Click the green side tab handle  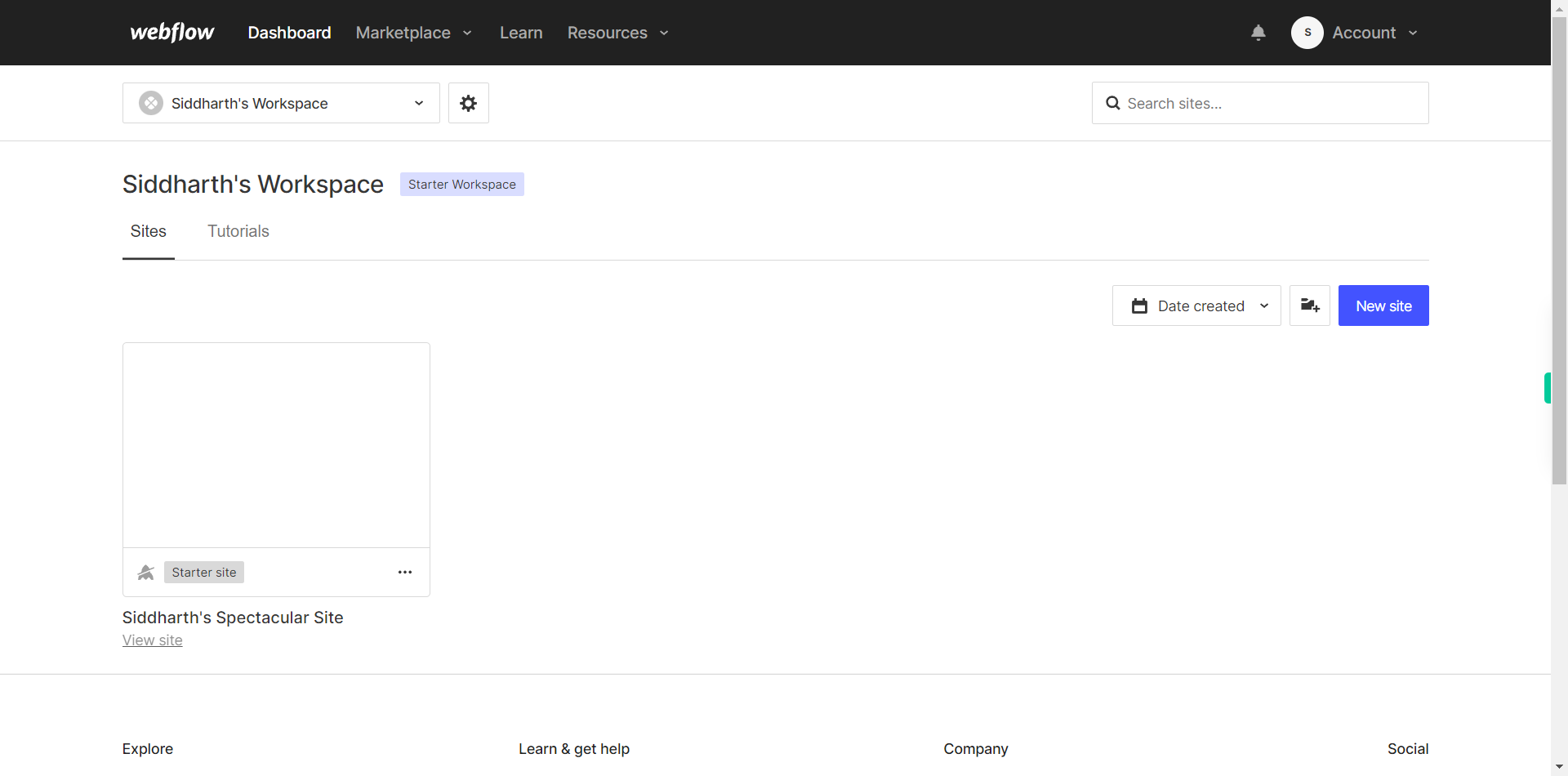pos(1547,388)
